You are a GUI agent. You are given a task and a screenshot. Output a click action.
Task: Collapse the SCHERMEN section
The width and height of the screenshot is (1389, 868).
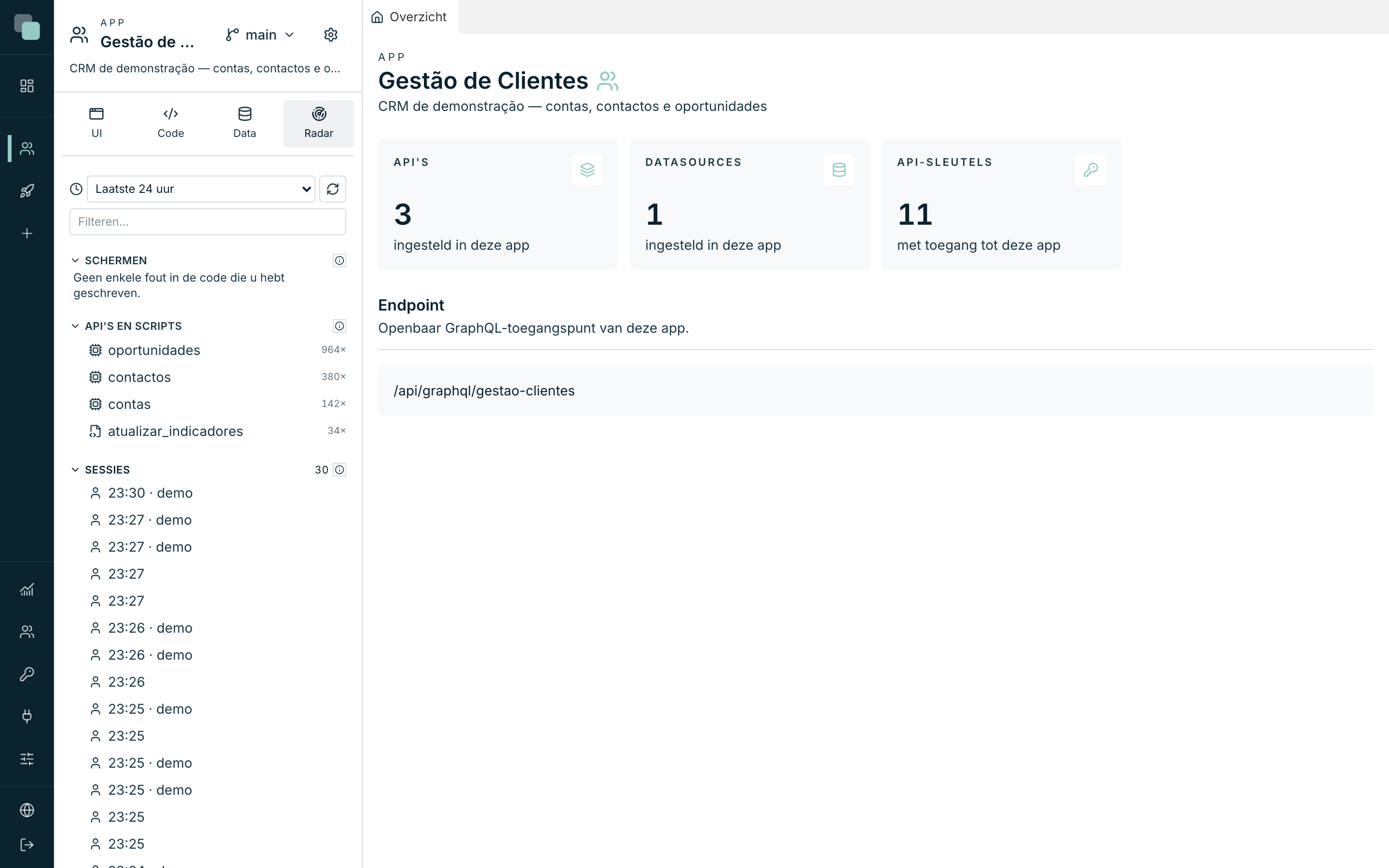click(75, 260)
